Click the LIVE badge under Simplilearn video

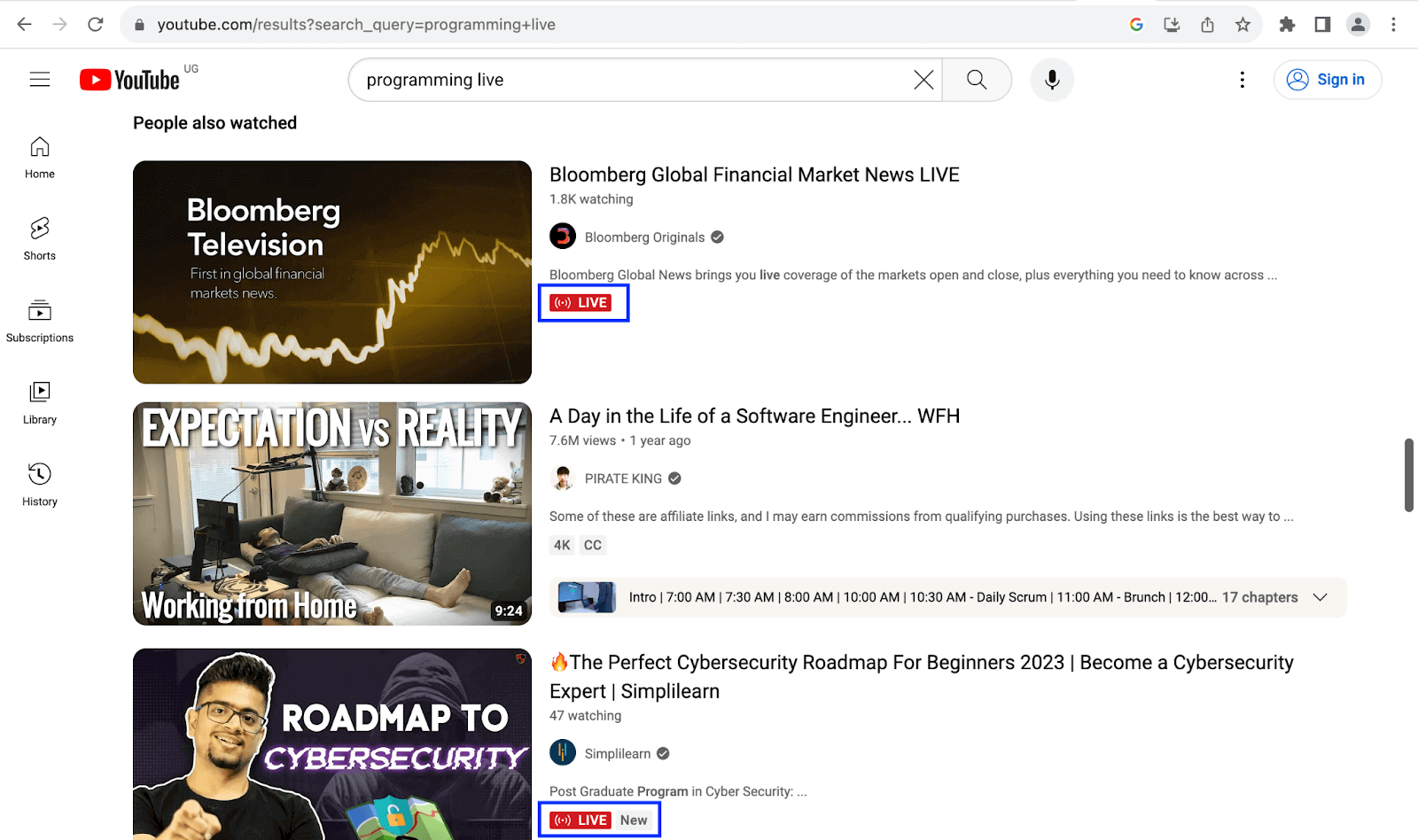pyautogui.click(x=581, y=821)
